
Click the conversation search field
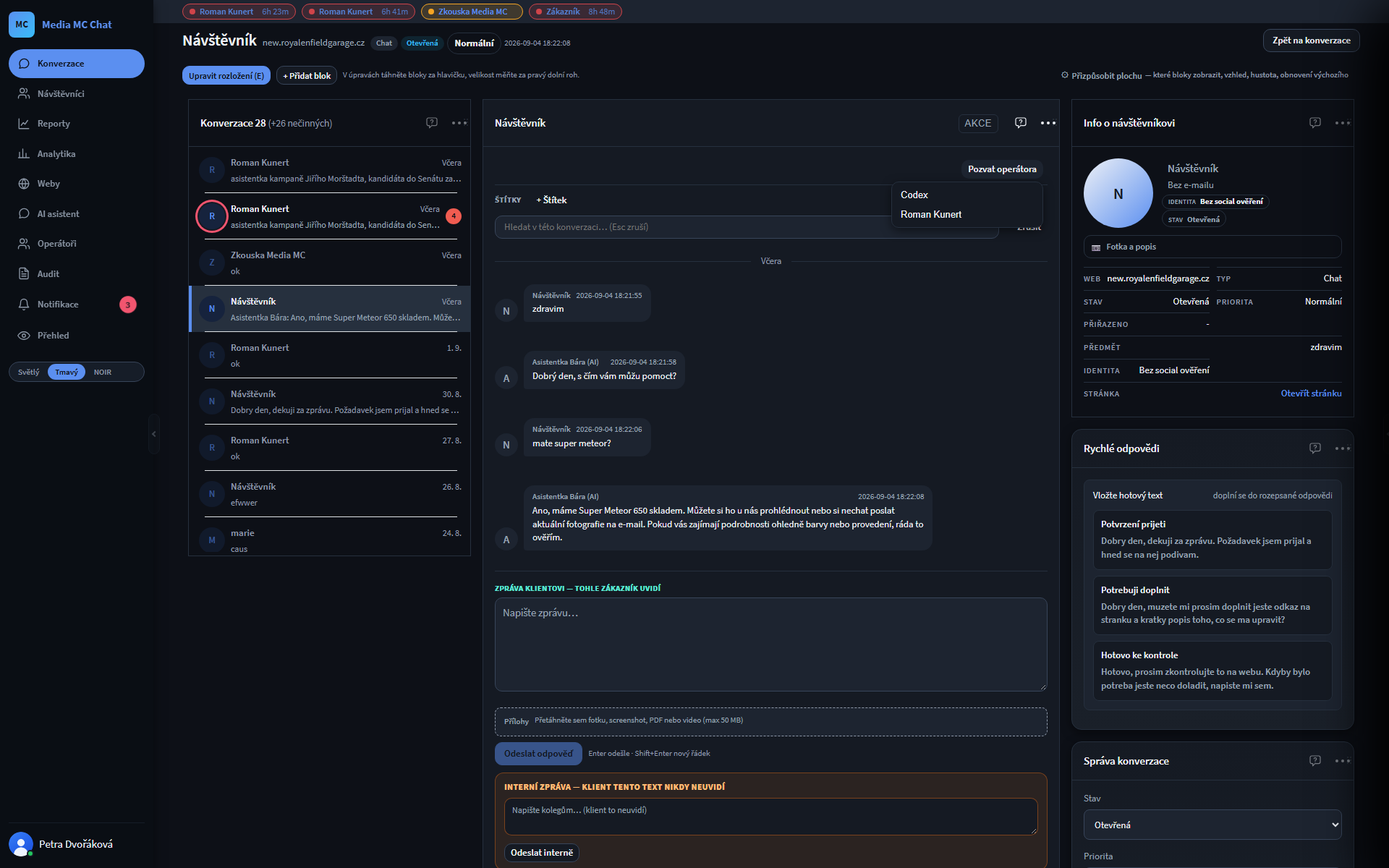coord(747,227)
